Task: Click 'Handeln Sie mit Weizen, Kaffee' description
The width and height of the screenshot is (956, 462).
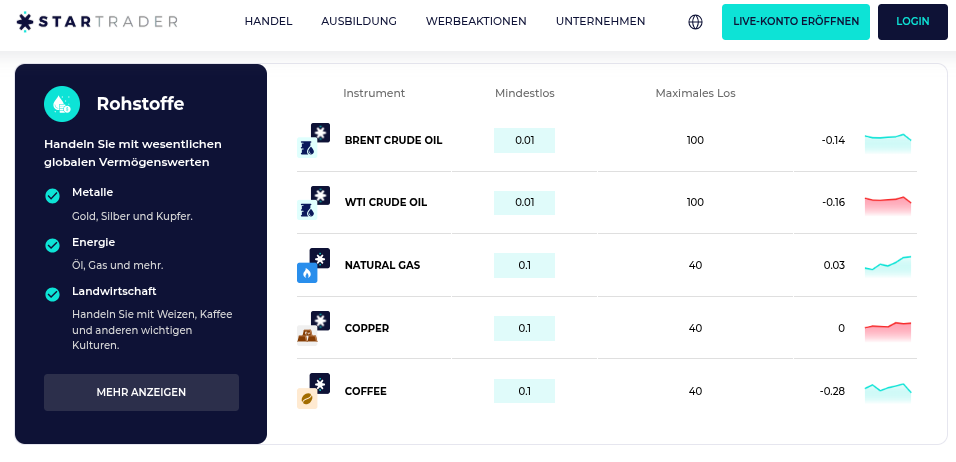Action: [152, 315]
